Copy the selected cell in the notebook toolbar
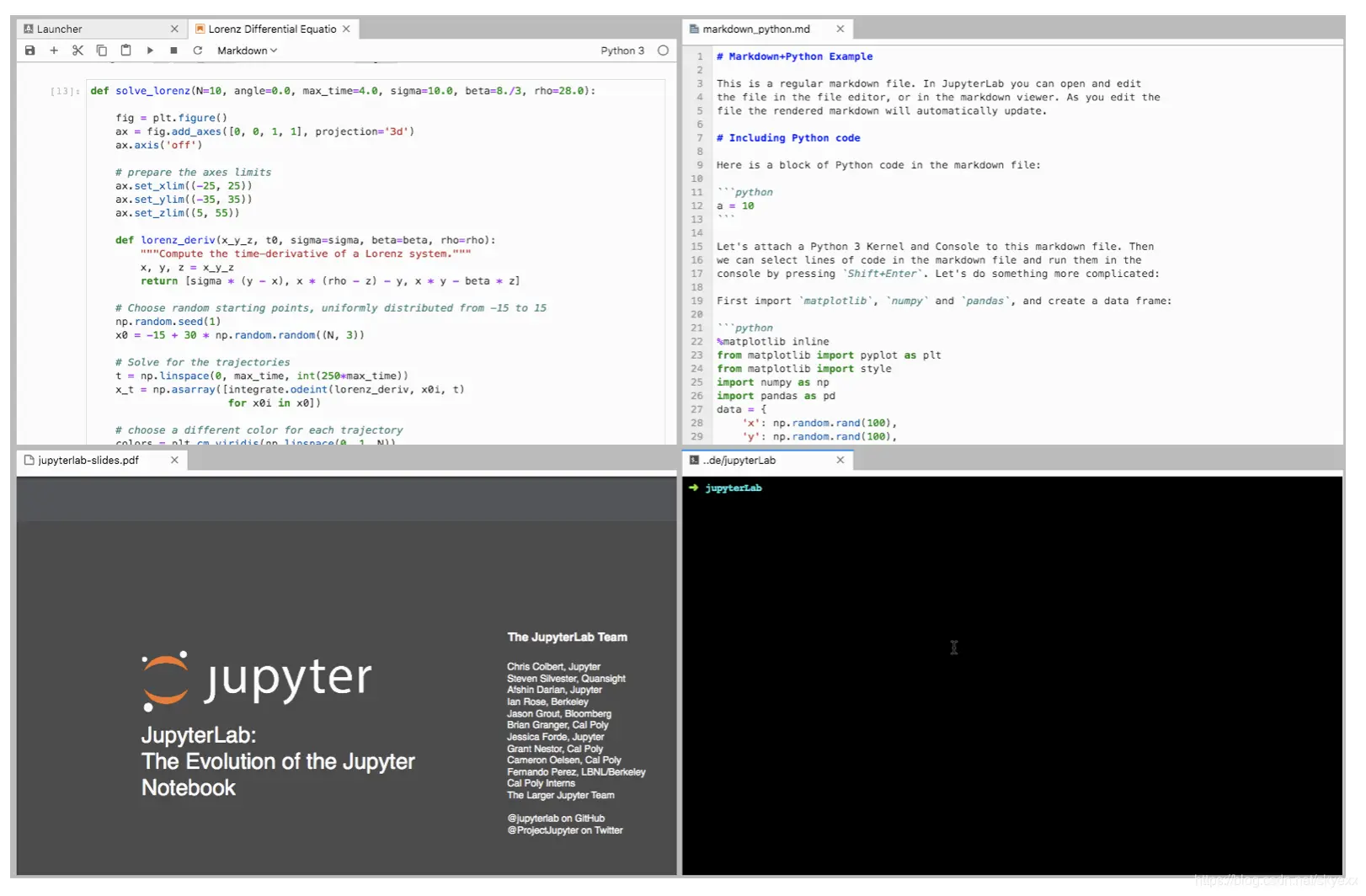Image resolution: width=1366 pixels, height=896 pixels. (102, 51)
